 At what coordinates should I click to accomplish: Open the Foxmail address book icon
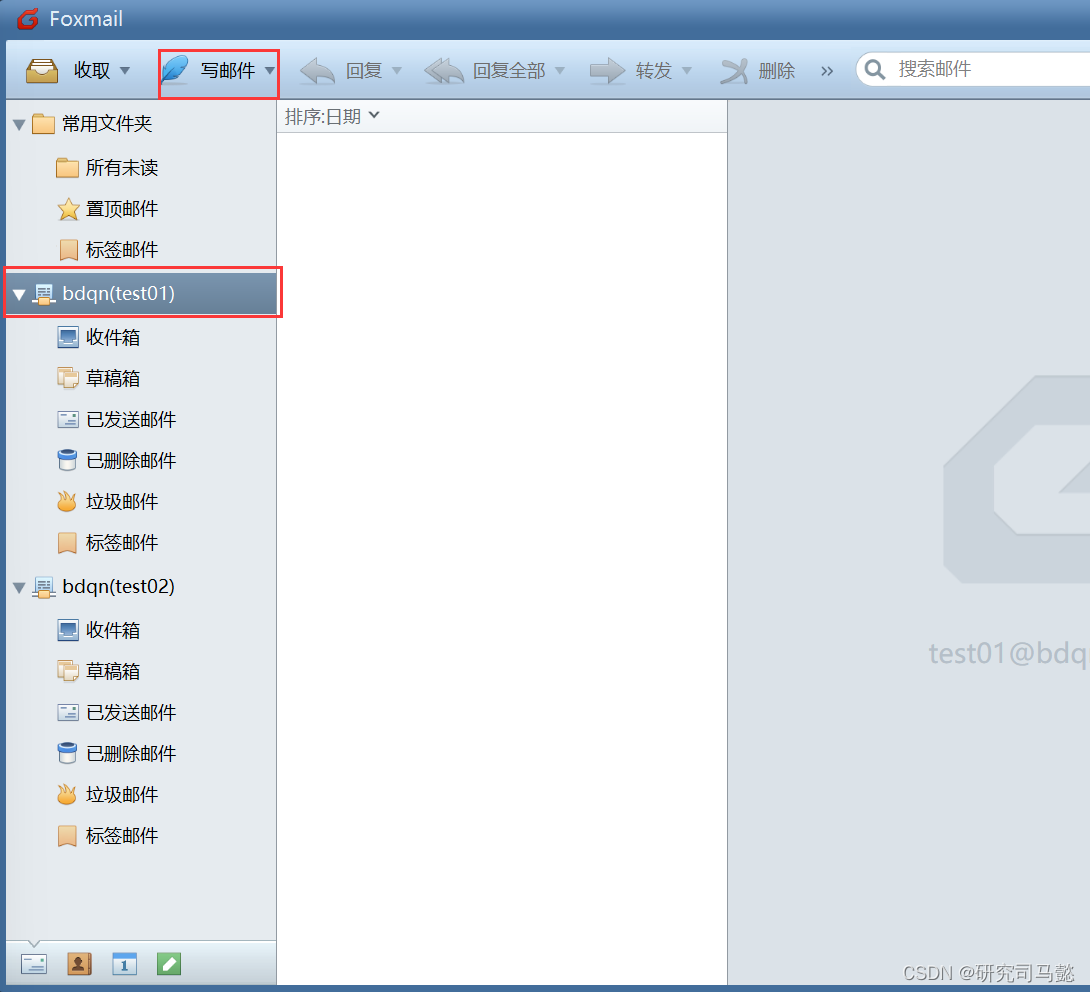pyautogui.click(x=79, y=963)
